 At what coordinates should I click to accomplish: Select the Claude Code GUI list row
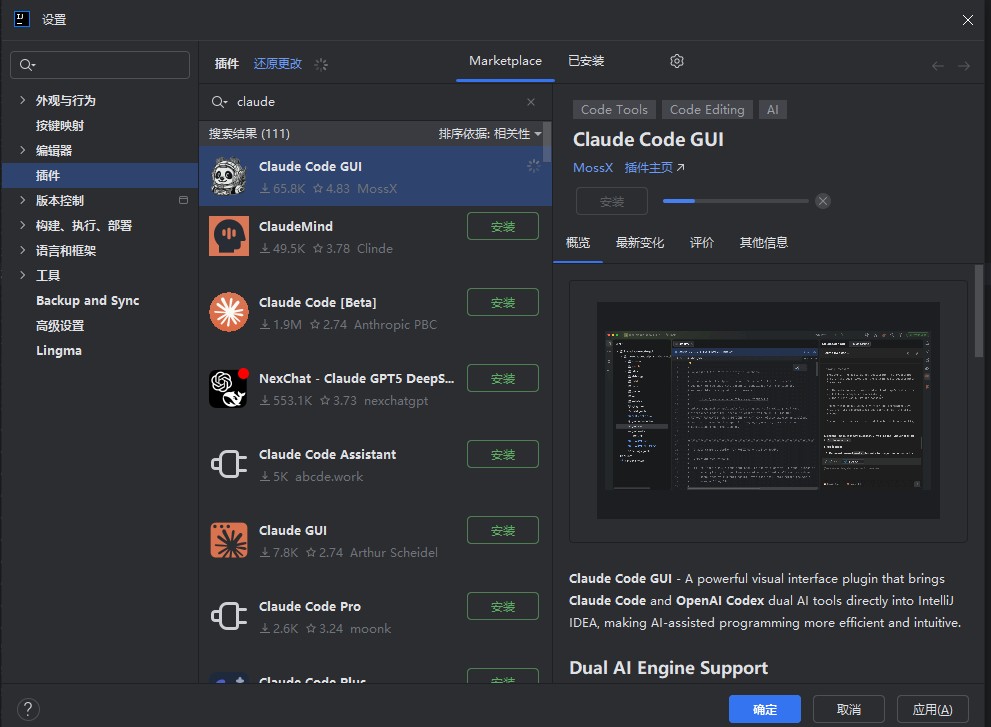[375, 176]
